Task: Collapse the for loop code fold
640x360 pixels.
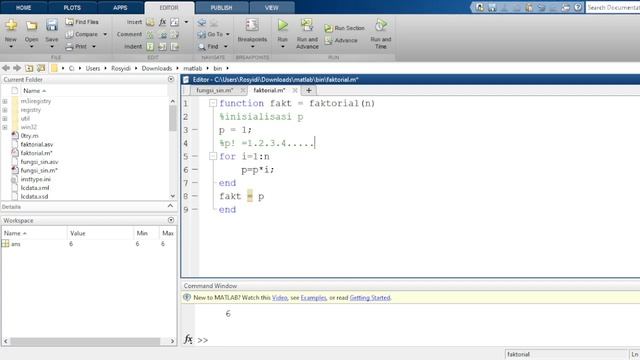Action: pos(213,156)
